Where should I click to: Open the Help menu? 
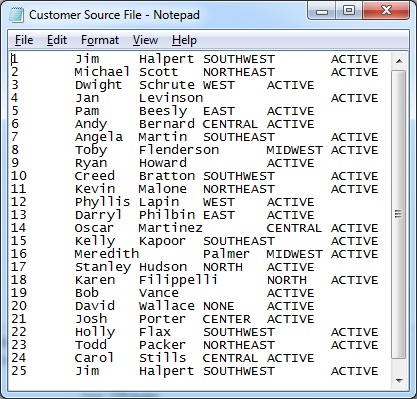tap(184, 40)
